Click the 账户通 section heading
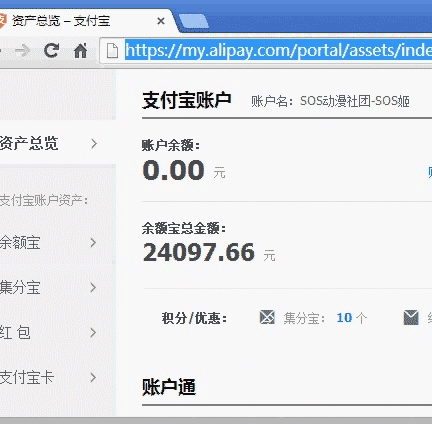This screenshot has width=432, height=424. [x=169, y=387]
